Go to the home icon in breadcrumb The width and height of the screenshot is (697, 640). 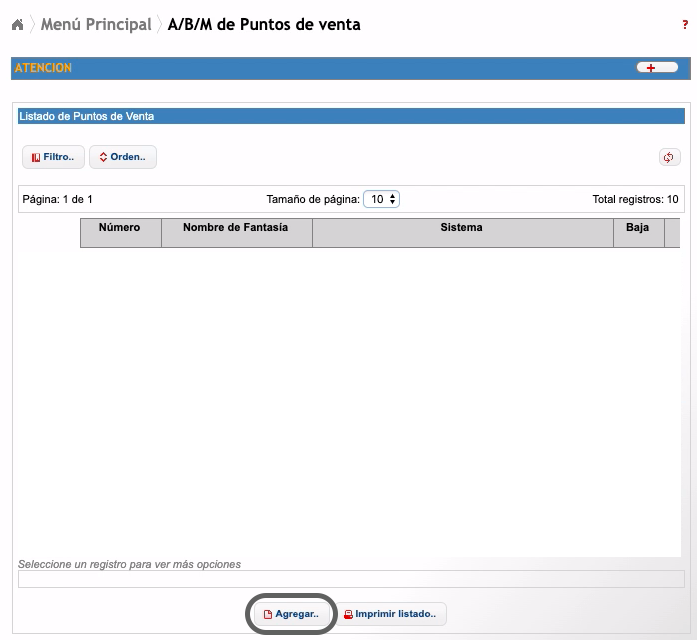[17, 24]
